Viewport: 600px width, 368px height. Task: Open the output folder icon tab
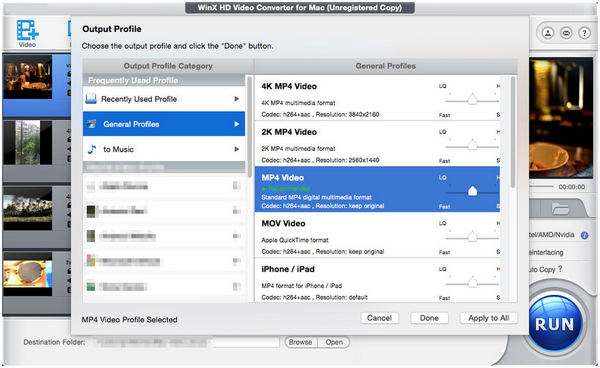coord(560,209)
